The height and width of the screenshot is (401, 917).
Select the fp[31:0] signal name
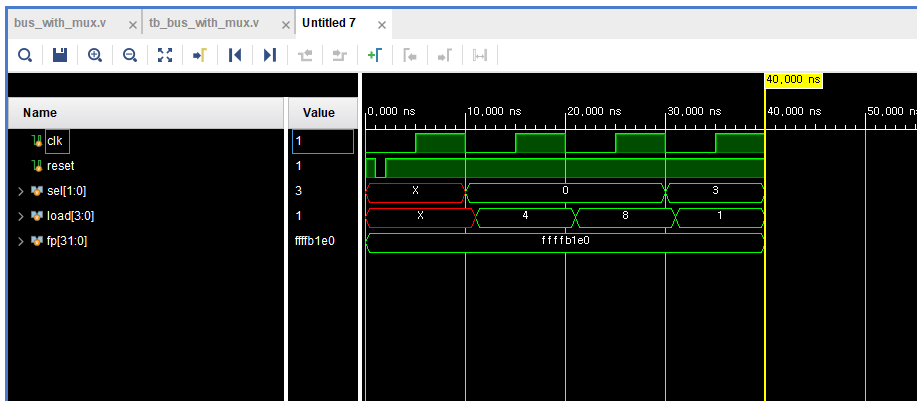pyautogui.click(x=67, y=241)
